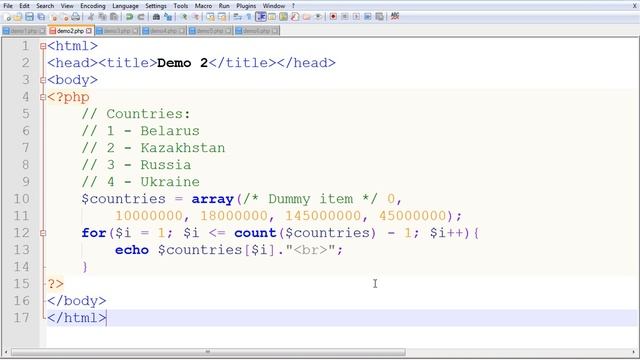The width and height of the screenshot is (640, 360).
Task: Open the Window menu
Action: tap(273, 6)
